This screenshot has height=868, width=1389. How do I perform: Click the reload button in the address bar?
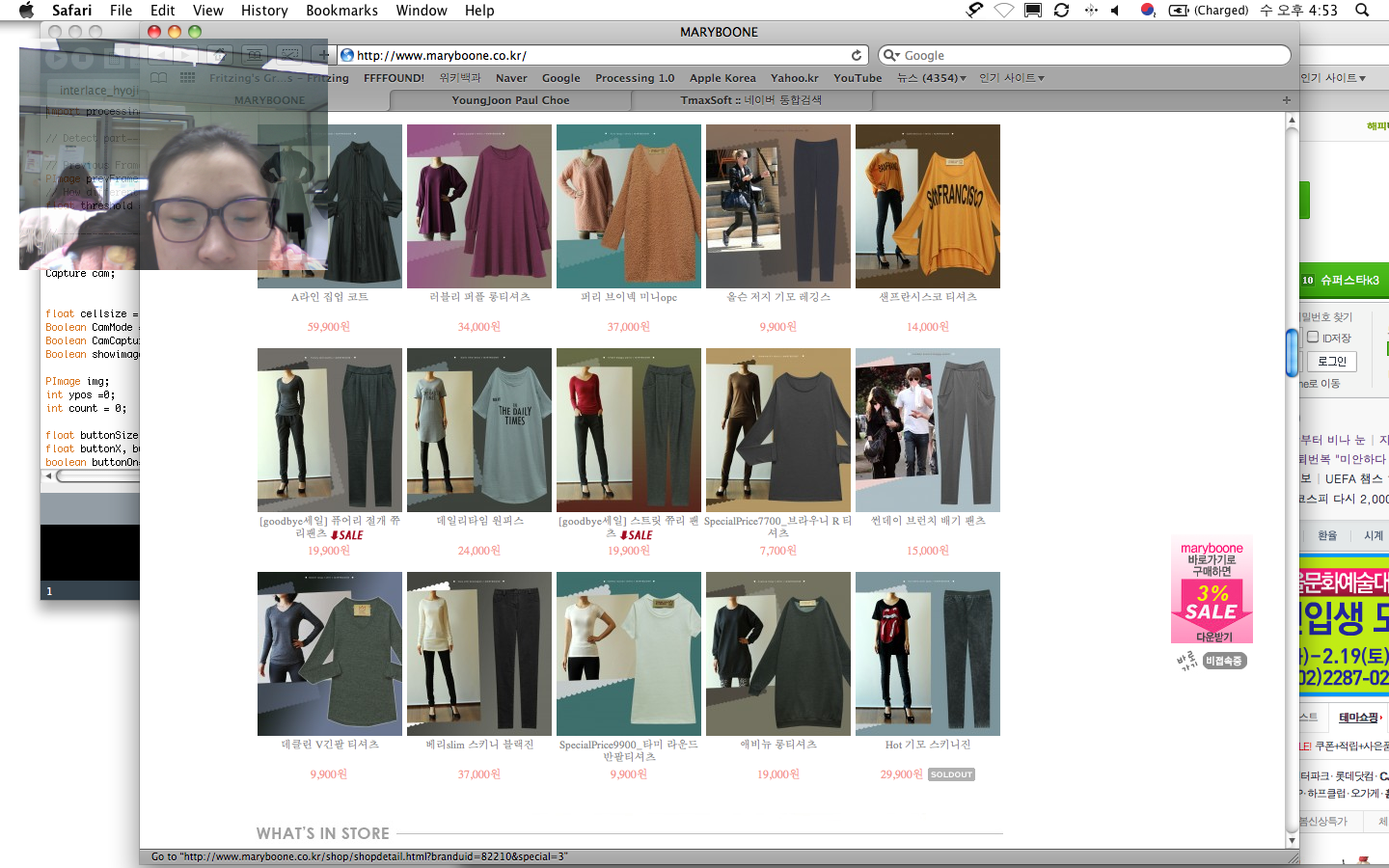pyautogui.click(x=856, y=56)
